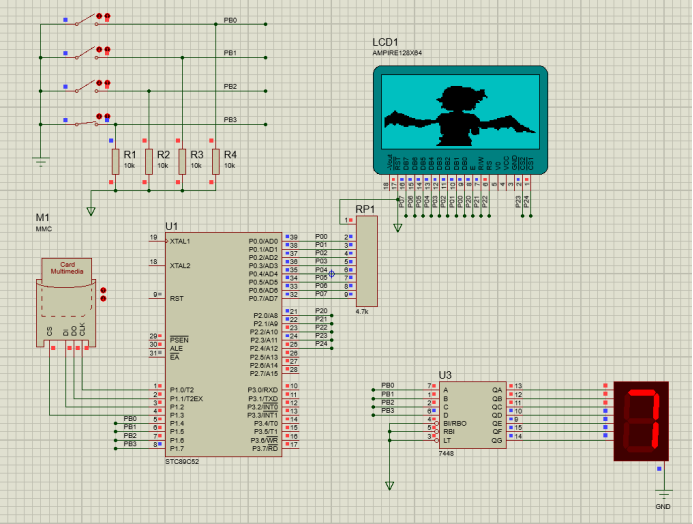The height and width of the screenshot is (524, 693).
Task: Select the R2 10k resistor
Action: tap(149, 160)
